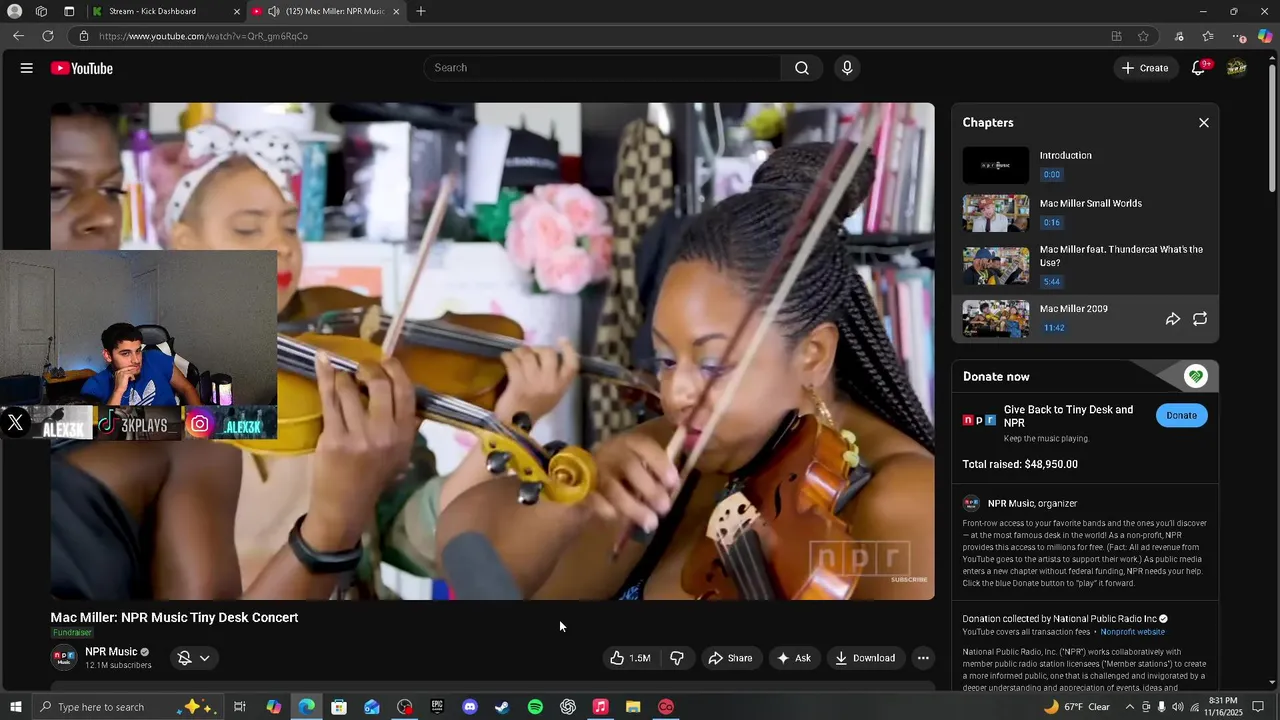Close the Chapters panel
1280x720 pixels.
1203,122
